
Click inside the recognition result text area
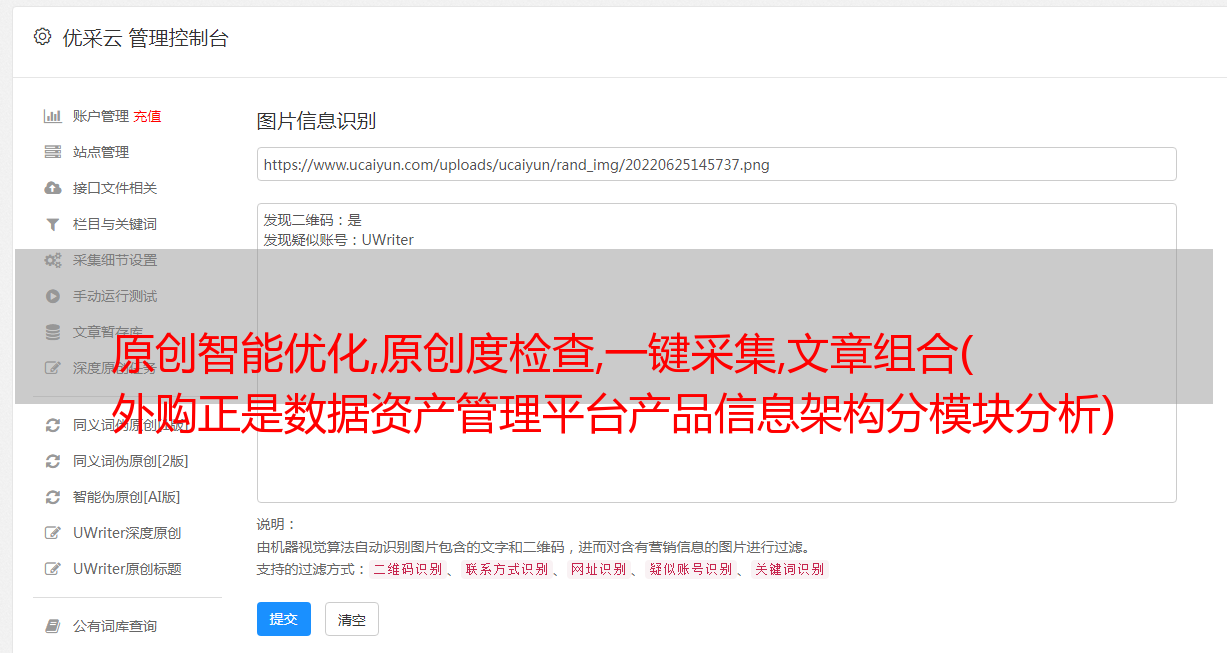click(716, 353)
